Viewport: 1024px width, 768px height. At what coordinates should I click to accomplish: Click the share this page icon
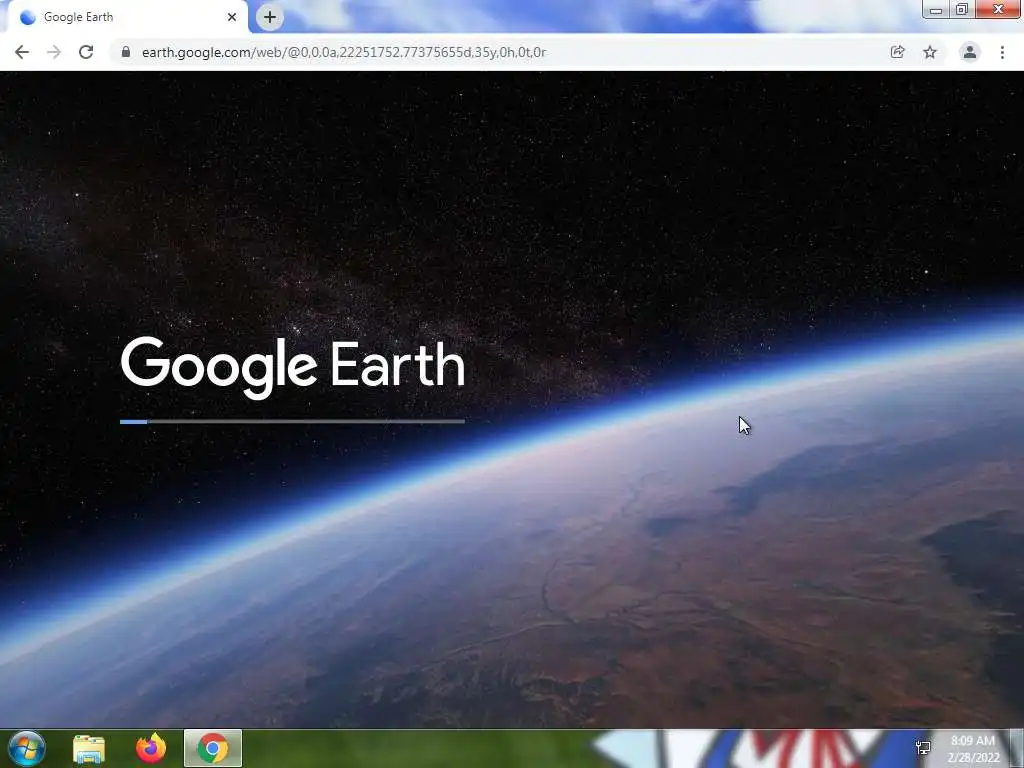897,52
